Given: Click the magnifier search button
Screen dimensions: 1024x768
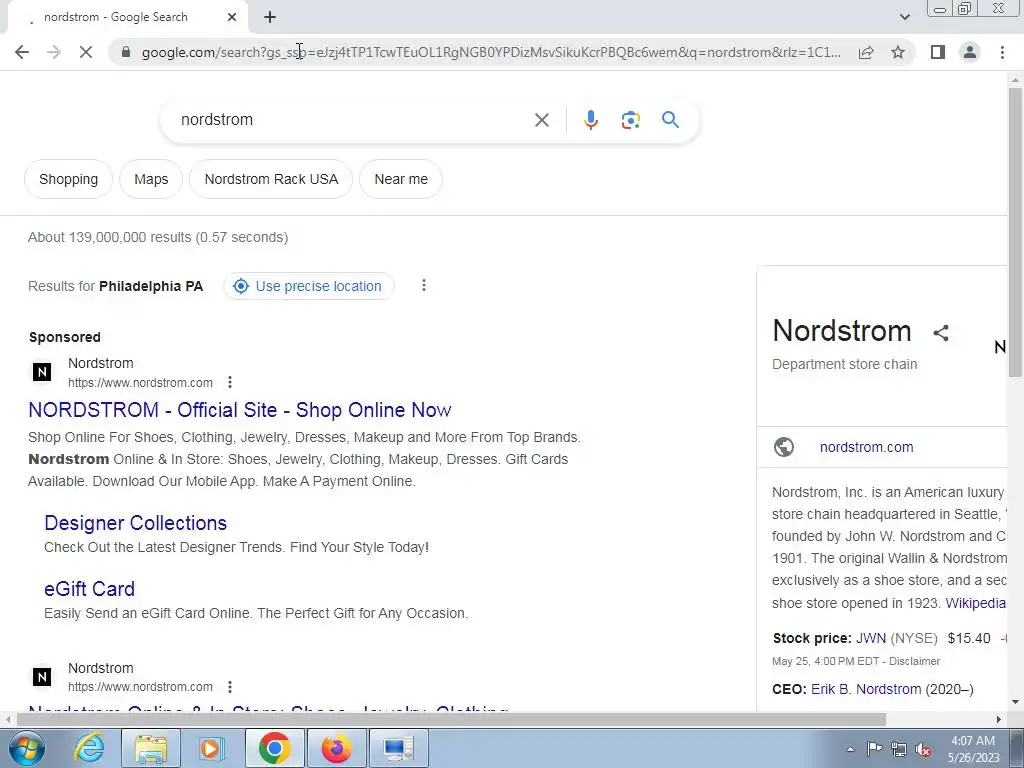Looking at the screenshot, I should coord(670,120).
